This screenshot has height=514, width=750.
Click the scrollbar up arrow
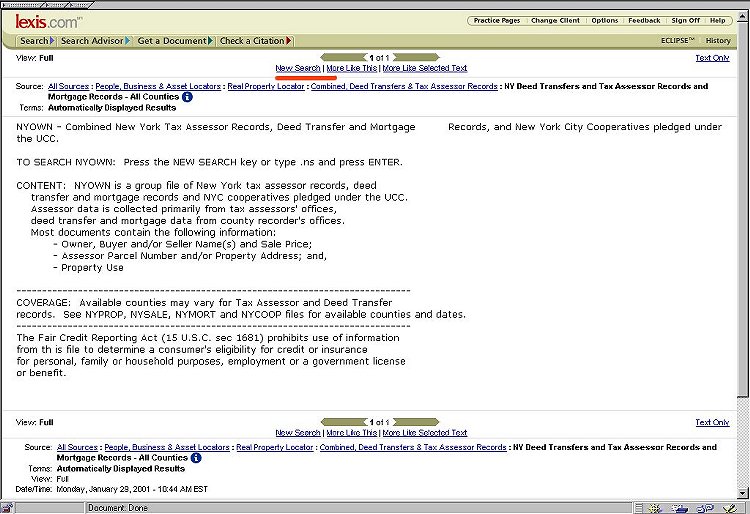(x=743, y=16)
